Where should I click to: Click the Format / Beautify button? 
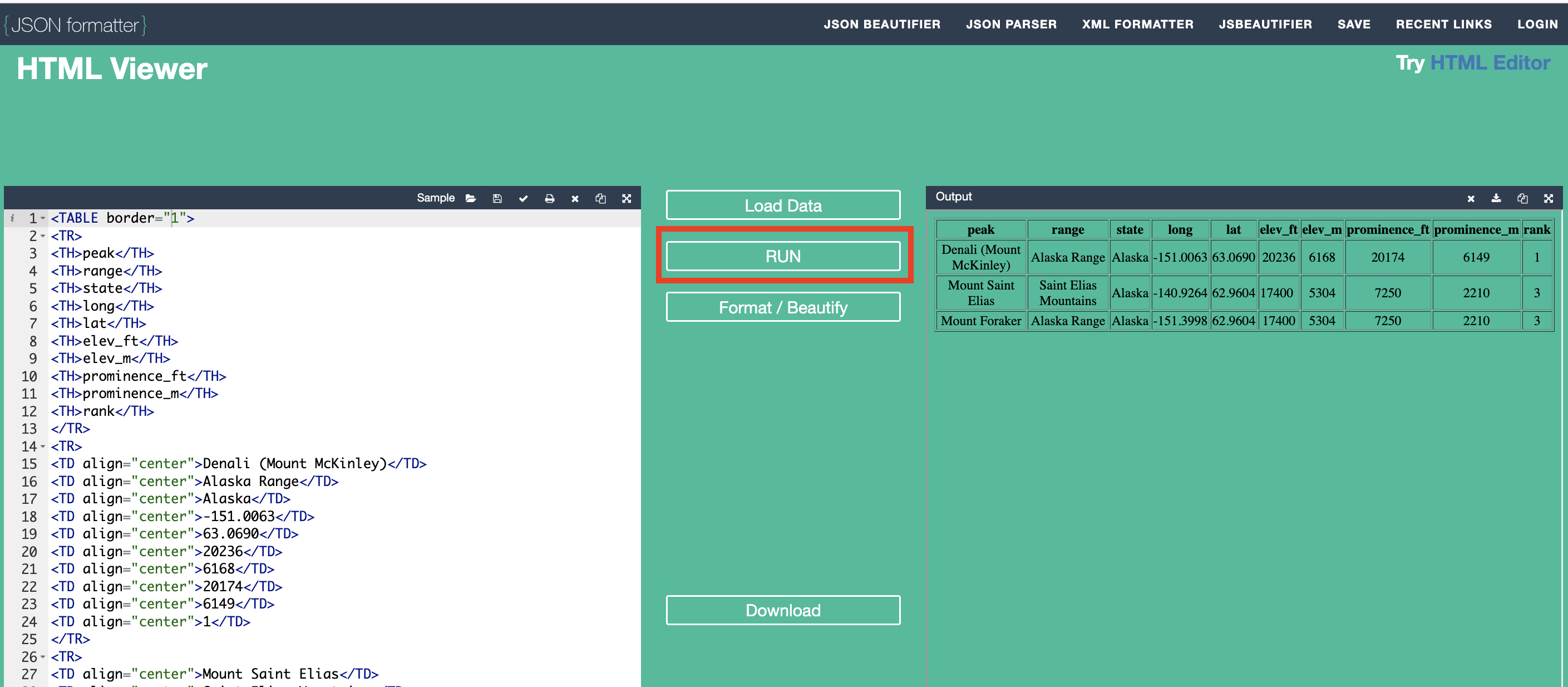tap(782, 307)
